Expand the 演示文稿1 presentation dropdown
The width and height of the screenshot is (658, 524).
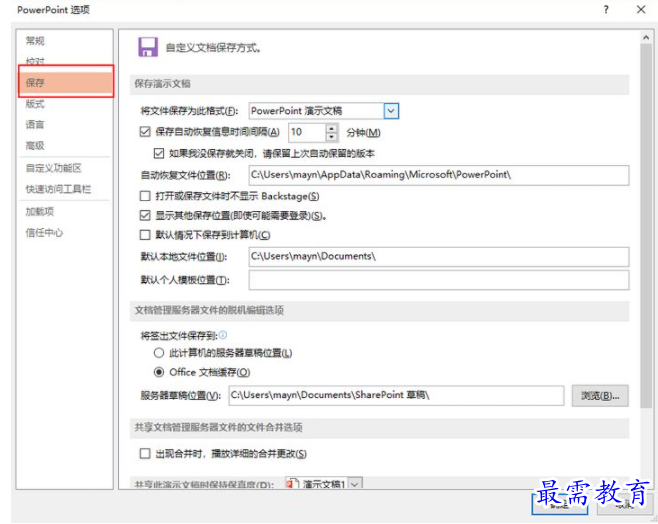click(x=355, y=484)
